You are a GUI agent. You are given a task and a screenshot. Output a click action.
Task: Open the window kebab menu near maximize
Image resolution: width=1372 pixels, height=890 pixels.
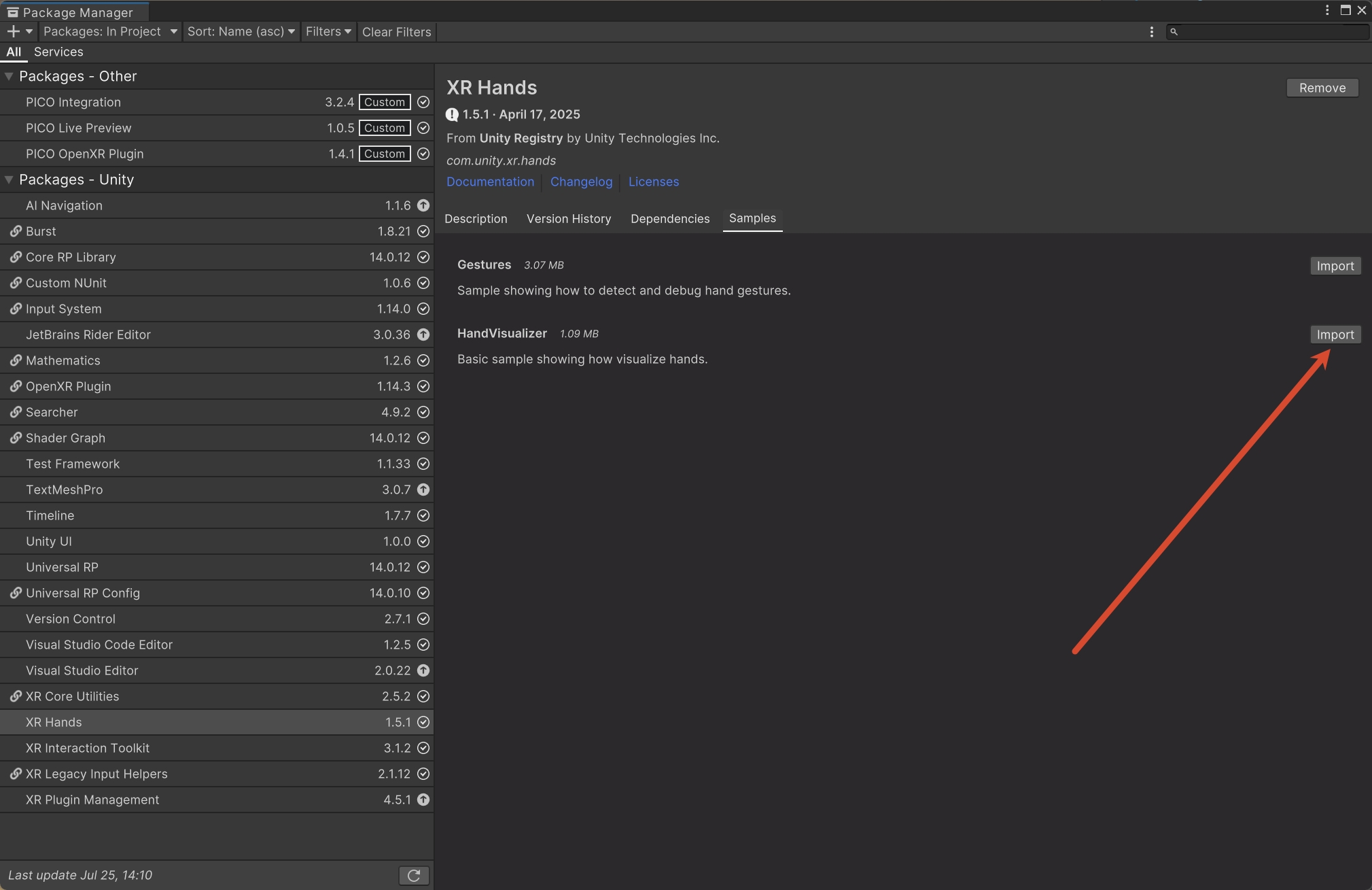[1326, 10]
